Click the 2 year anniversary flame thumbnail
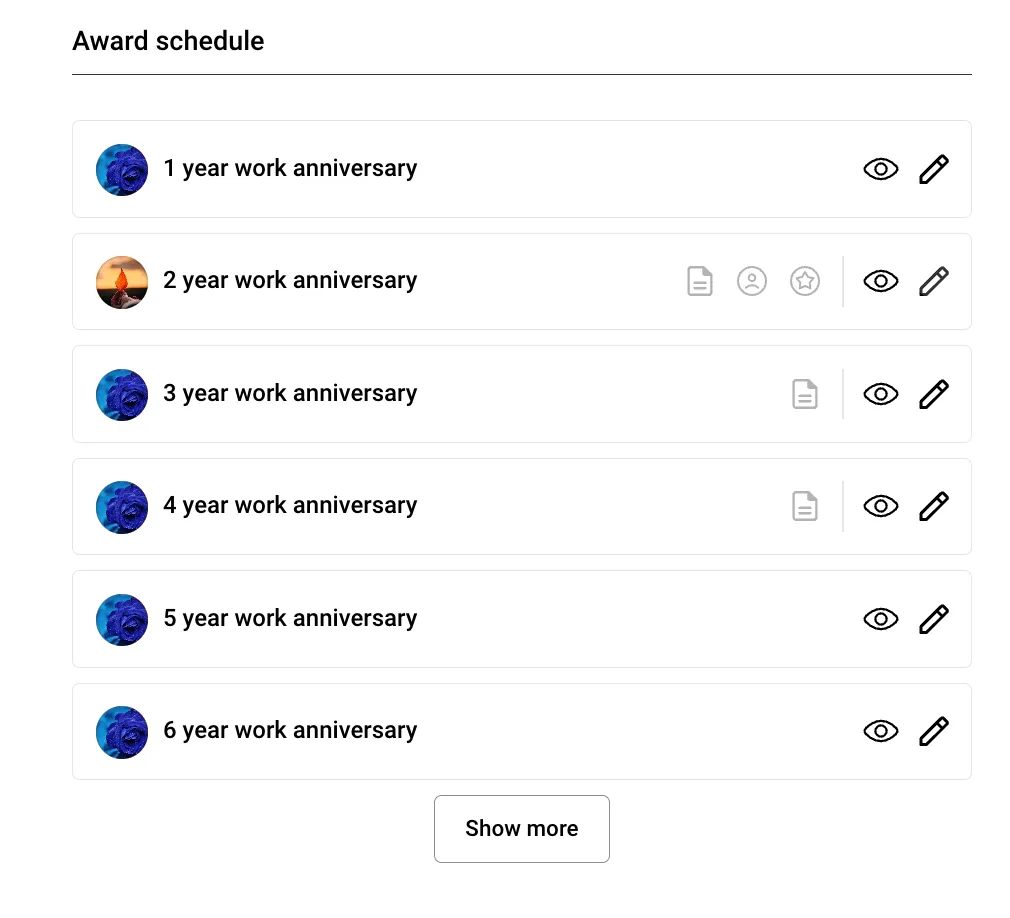This screenshot has height=918, width=1010. (x=122, y=281)
